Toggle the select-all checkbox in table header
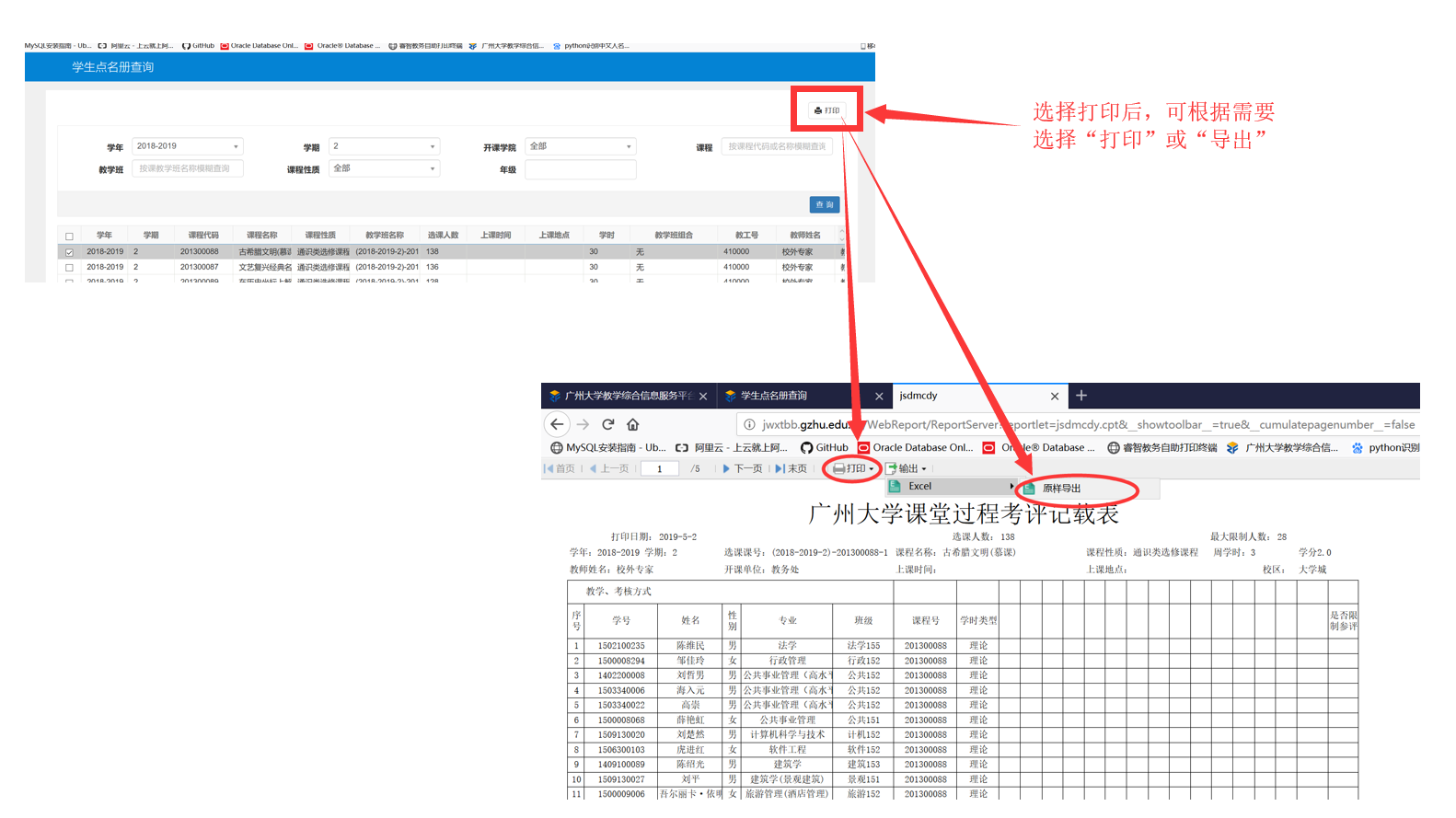Image resolution: width=1456 pixels, height=818 pixels. tap(69, 236)
